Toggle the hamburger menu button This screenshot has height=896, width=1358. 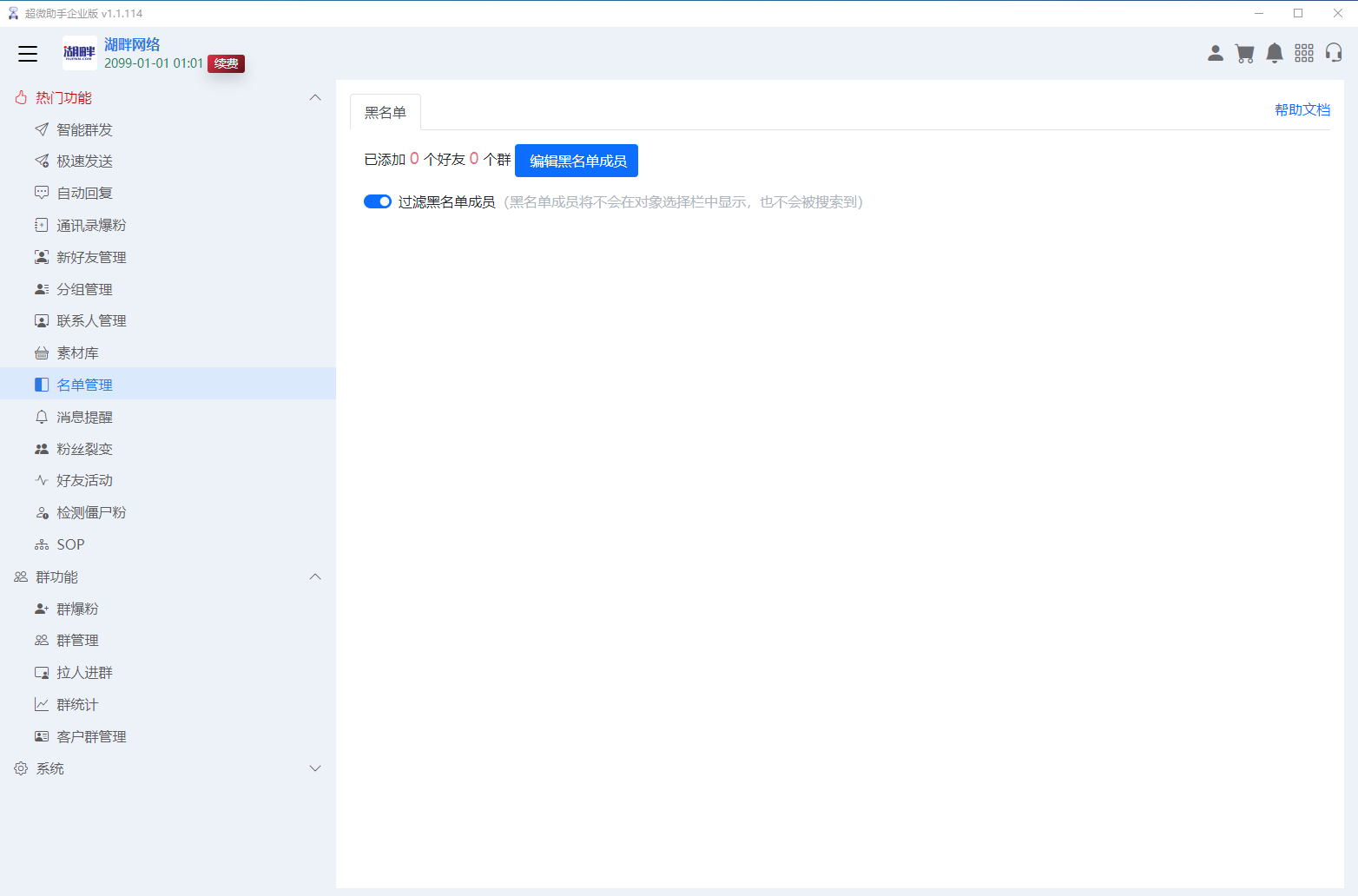point(27,53)
